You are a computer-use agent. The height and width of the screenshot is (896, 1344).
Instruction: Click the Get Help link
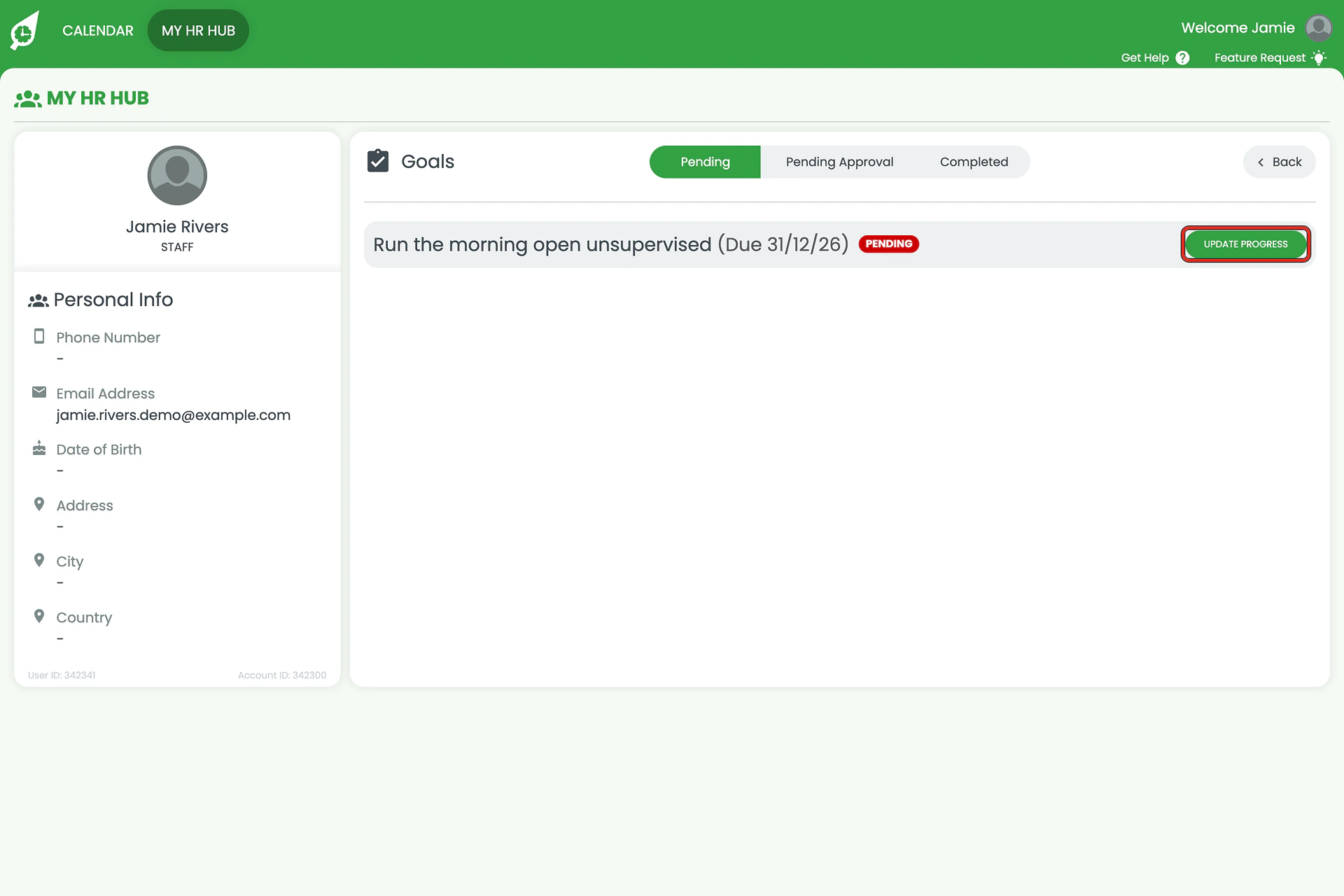pos(1144,57)
